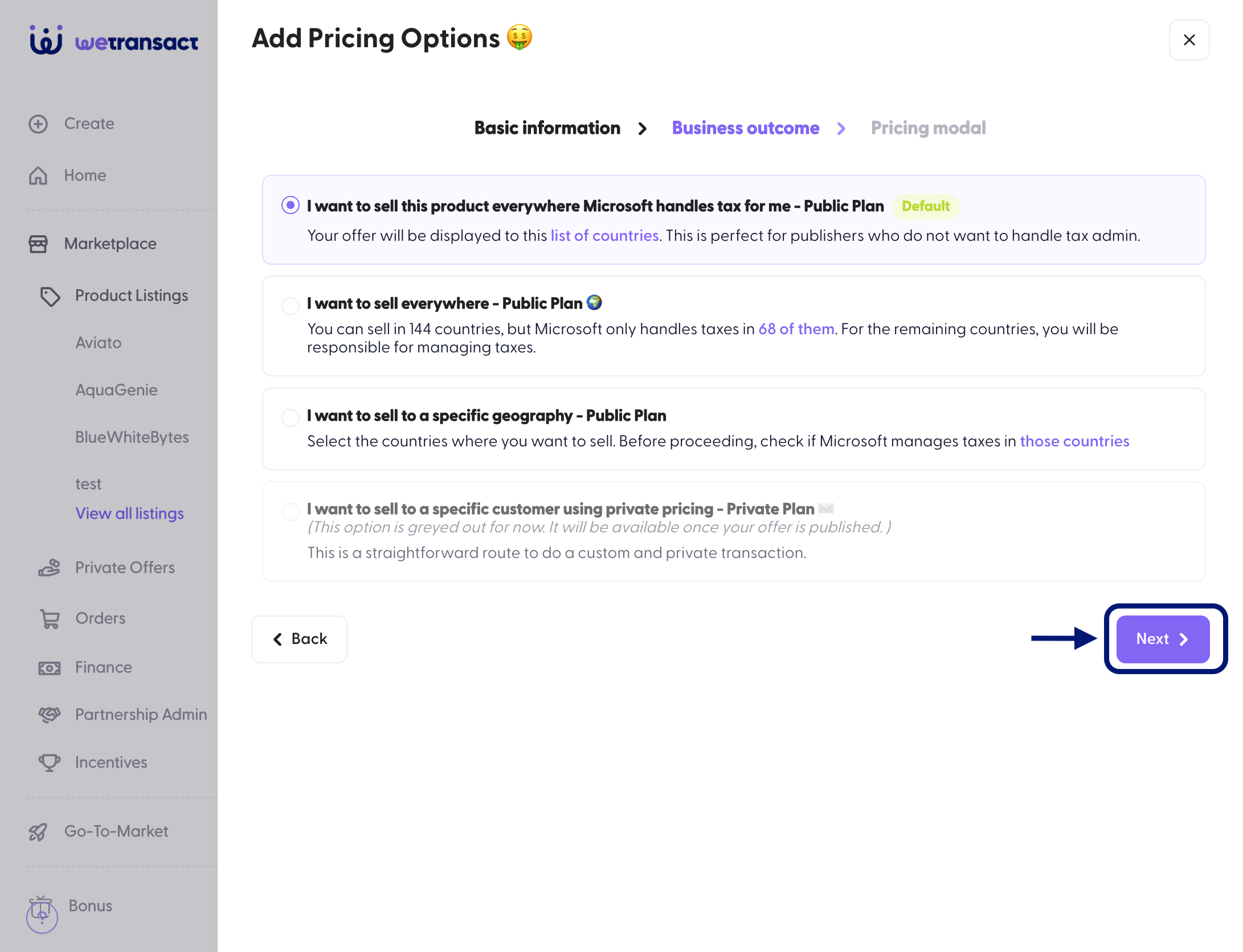Click the Finance money icon

pyautogui.click(x=50, y=668)
